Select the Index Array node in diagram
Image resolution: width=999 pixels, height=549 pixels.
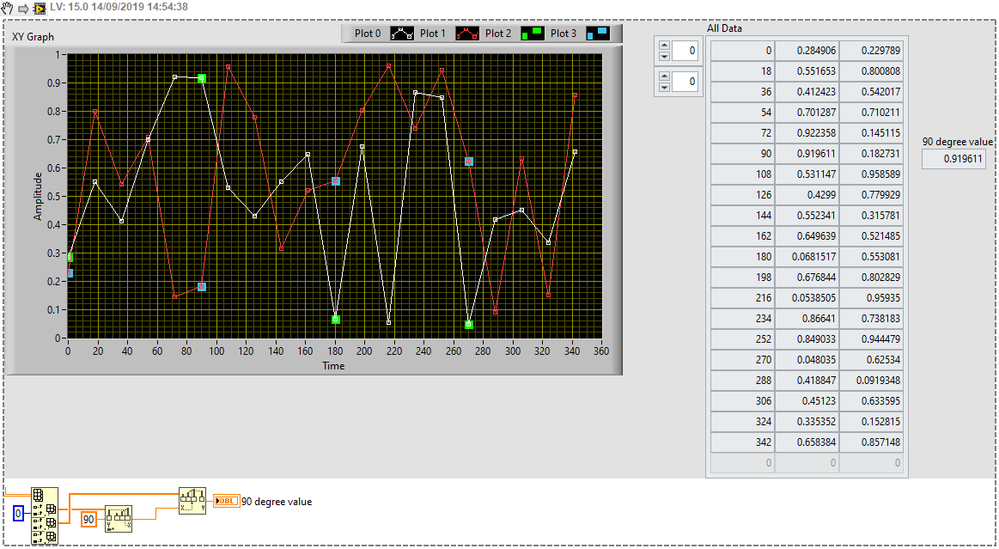coord(44,516)
